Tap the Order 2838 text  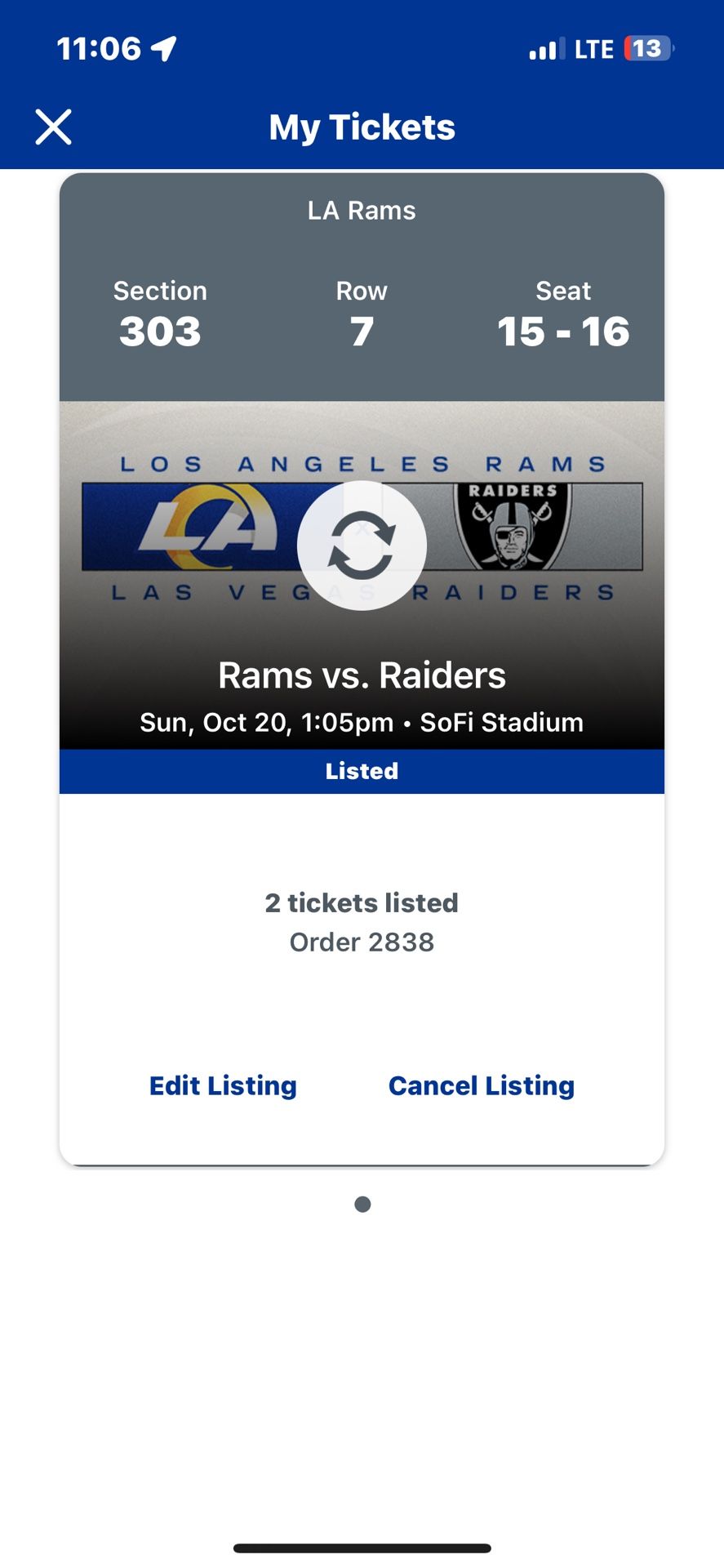pos(362,942)
